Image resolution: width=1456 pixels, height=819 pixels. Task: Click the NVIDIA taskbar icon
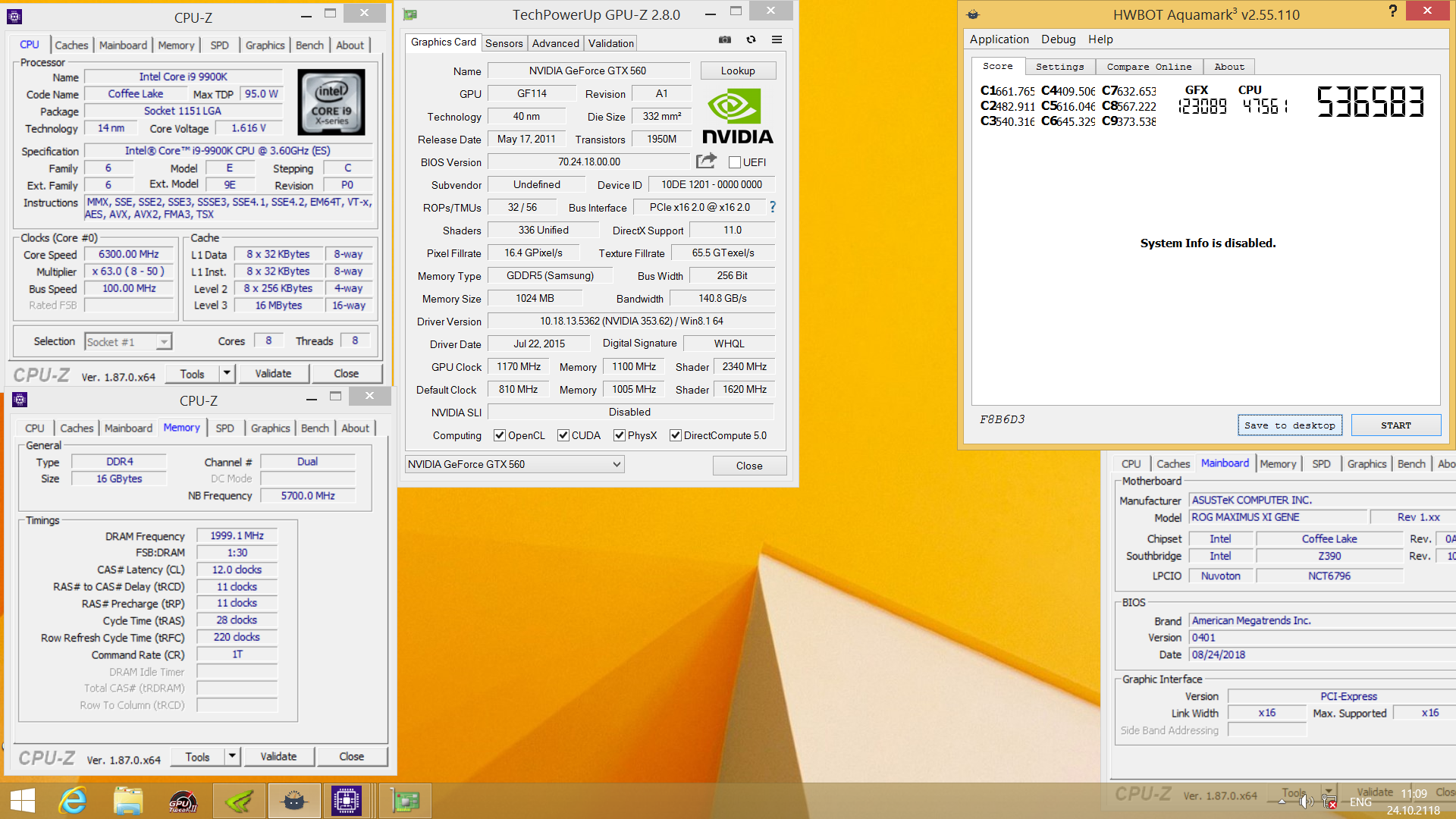pyautogui.click(x=240, y=801)
